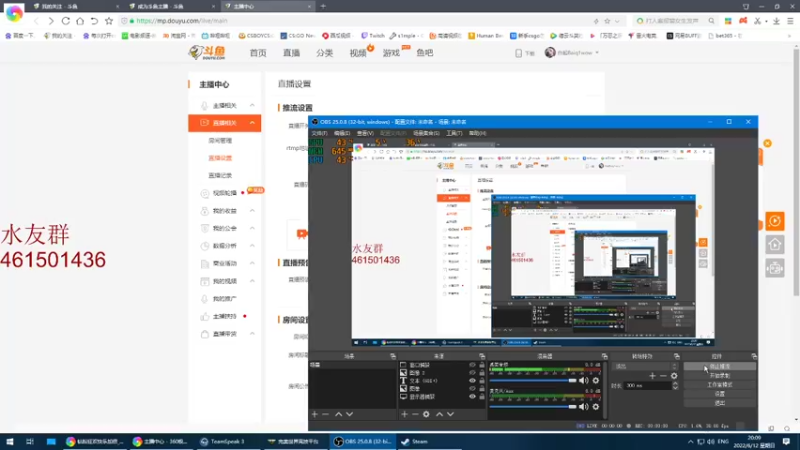This screenshot has height=450, width=800.
Task: Click the 退出 button in OBS controls
Action: click(719, 403)
